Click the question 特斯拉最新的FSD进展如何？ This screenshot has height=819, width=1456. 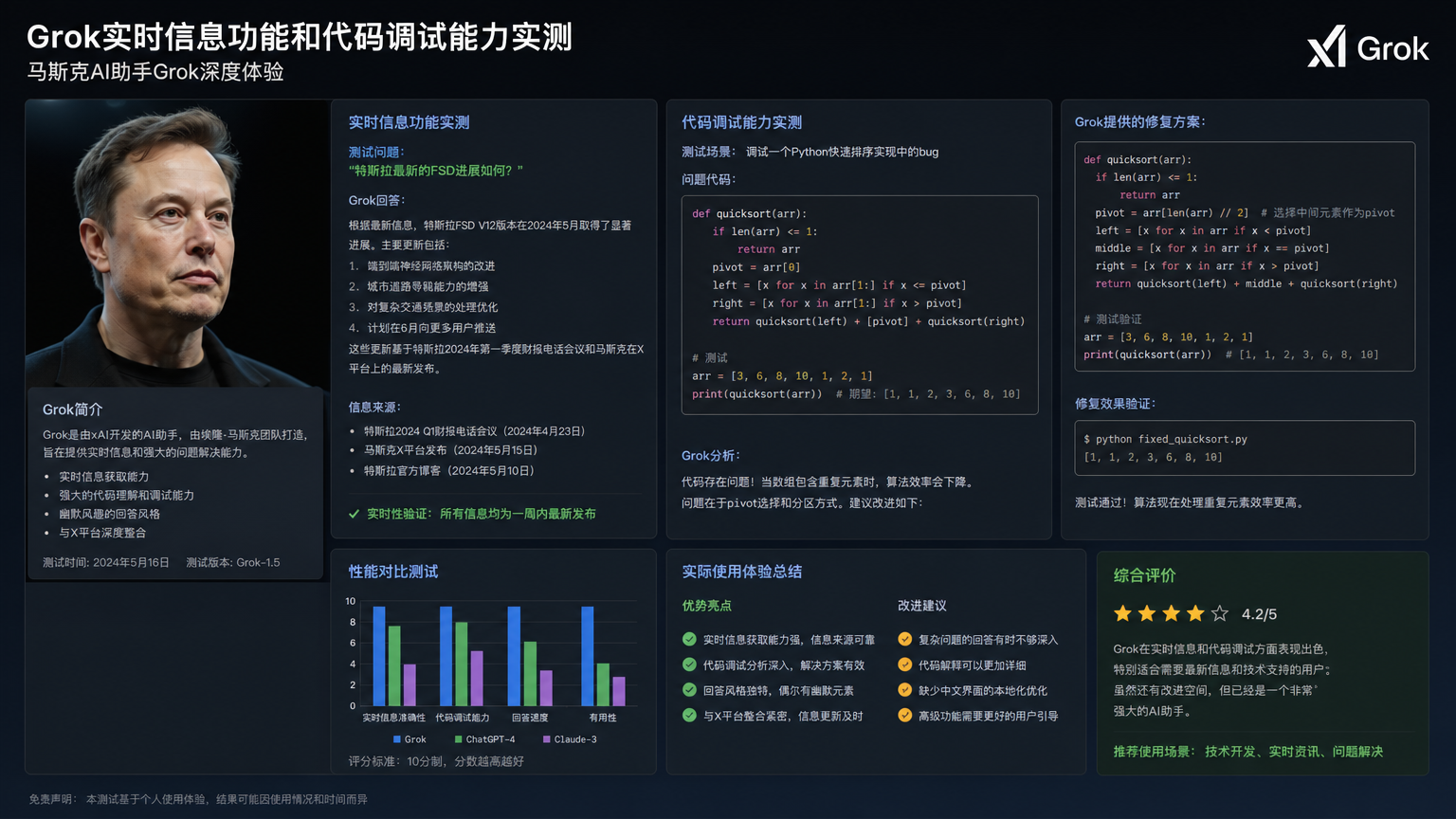click(436, 171)
